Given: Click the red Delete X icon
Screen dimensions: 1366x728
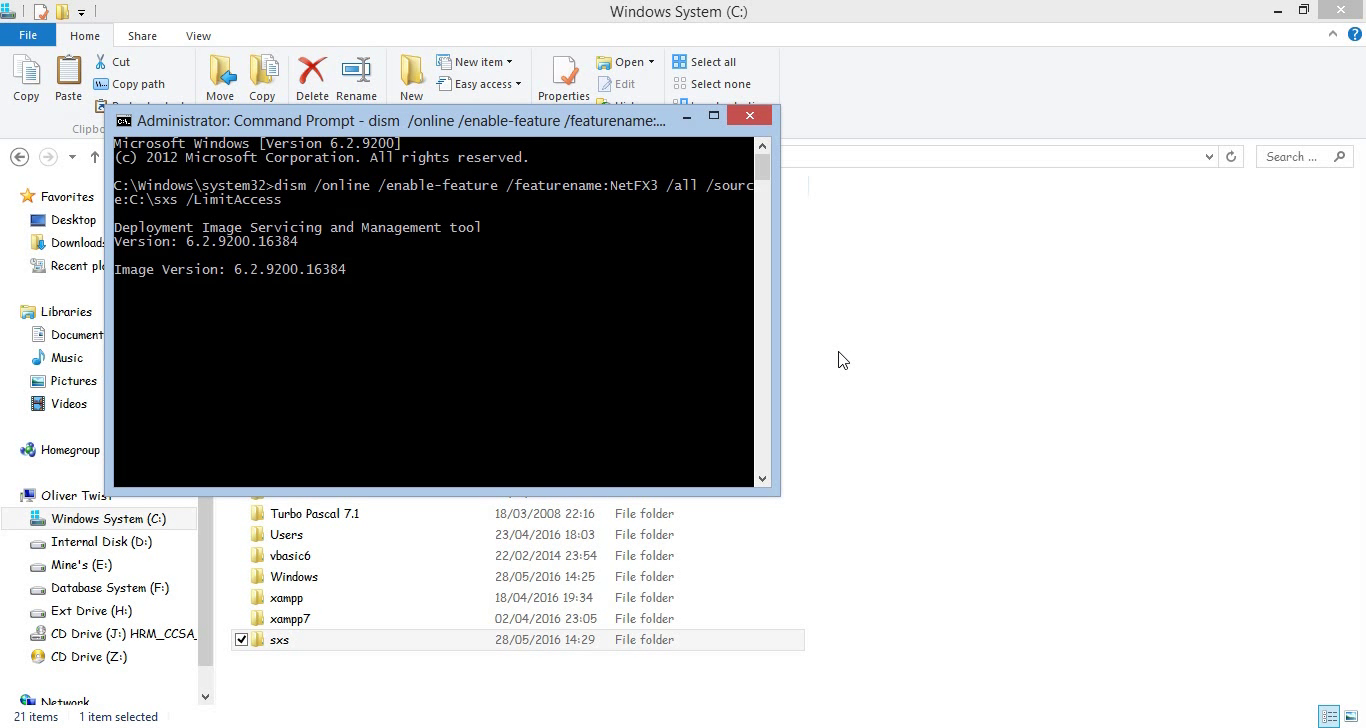Looking at the screenshot, I should point(312,72).
